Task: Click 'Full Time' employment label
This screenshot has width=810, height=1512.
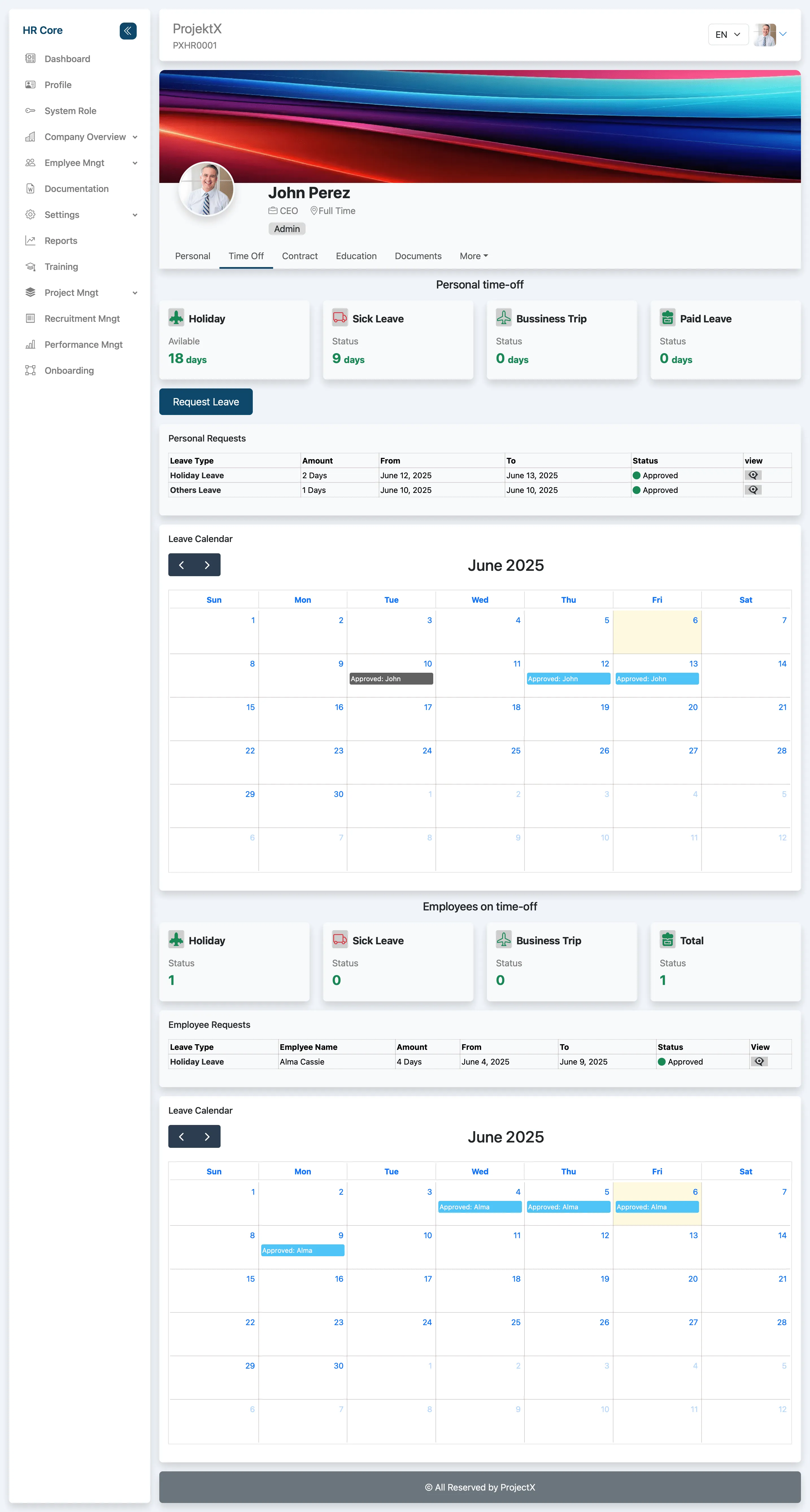Action: coord(337,211)
